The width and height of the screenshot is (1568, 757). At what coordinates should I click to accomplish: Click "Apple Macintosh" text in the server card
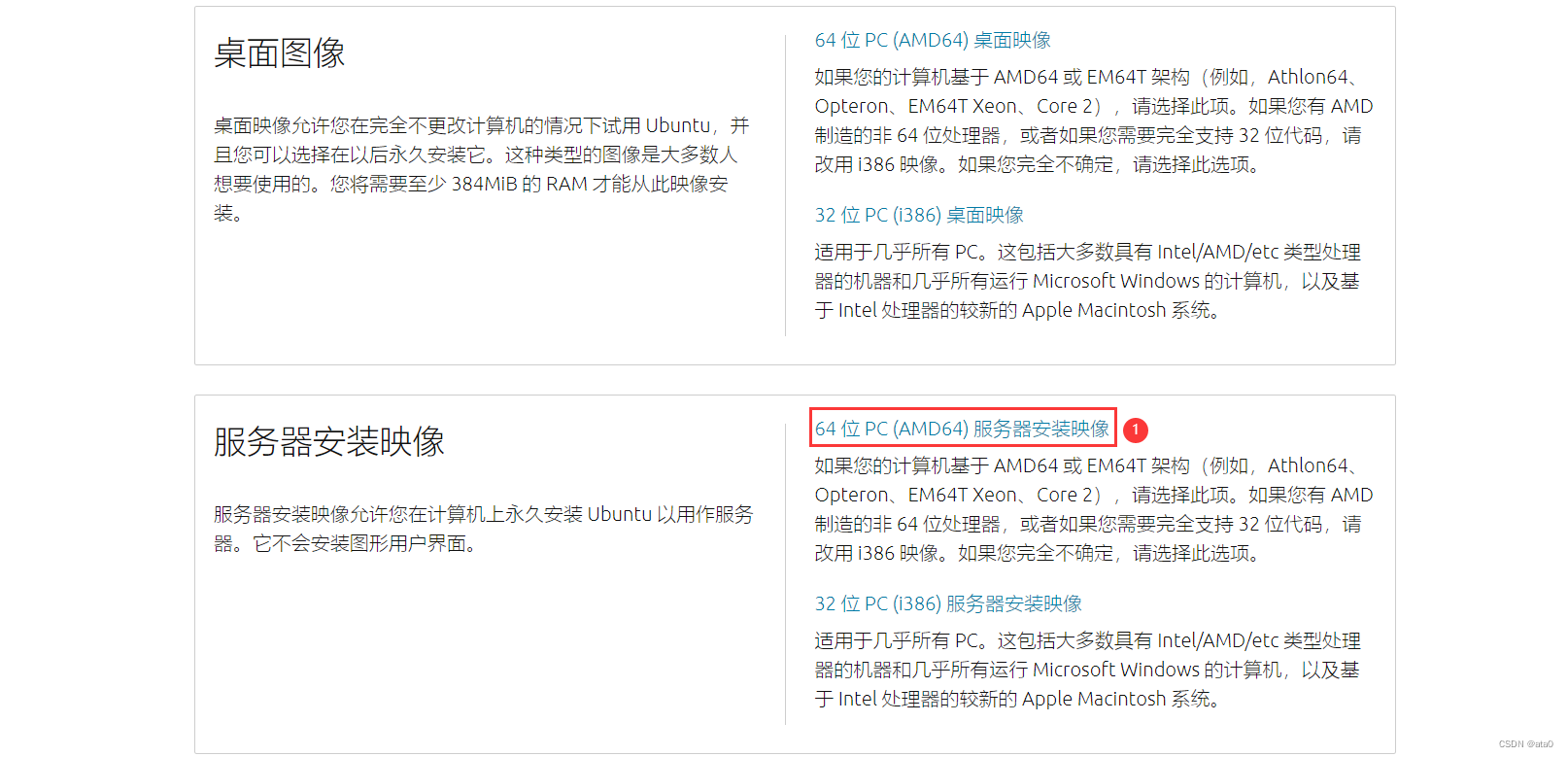point(1094,699)
